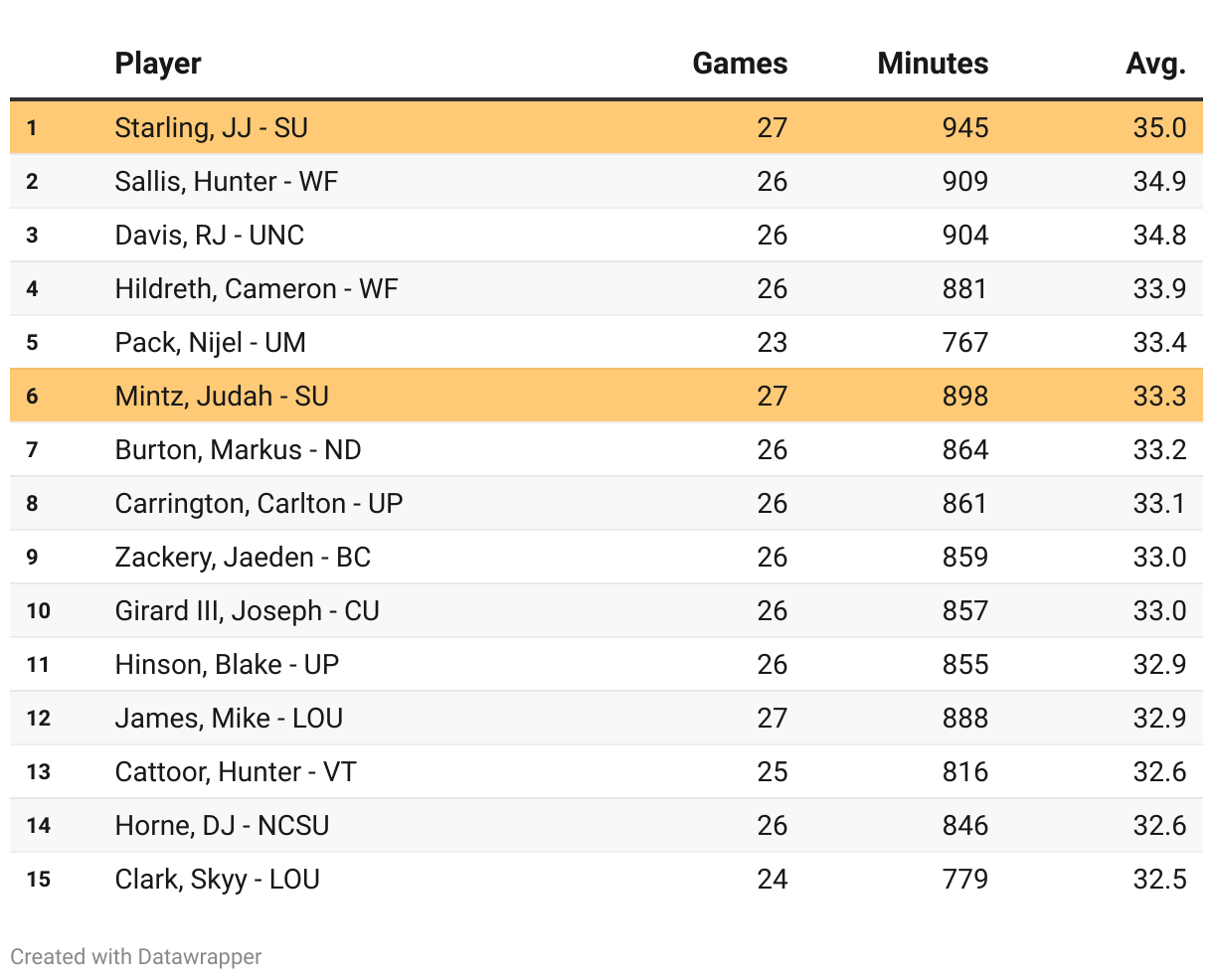Viewport: 1213px width, 980px height.
Task: Select Horne, DJ - NCSU row
Action: click(222, 825)
